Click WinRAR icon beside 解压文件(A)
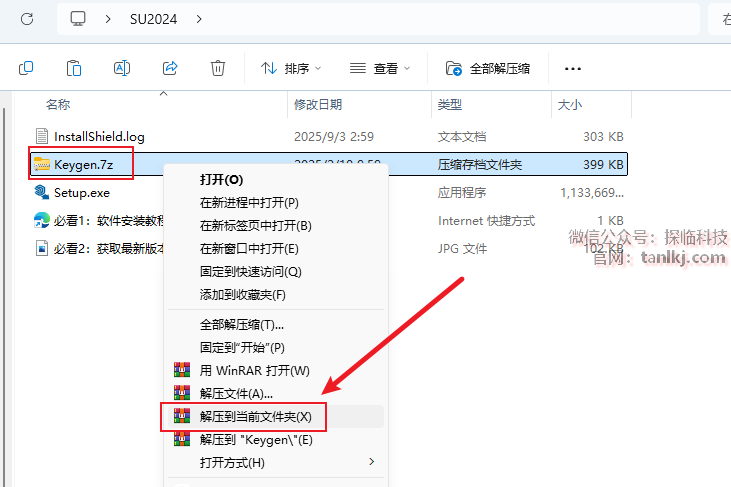 pyautogui.click(x=182, y=392)
